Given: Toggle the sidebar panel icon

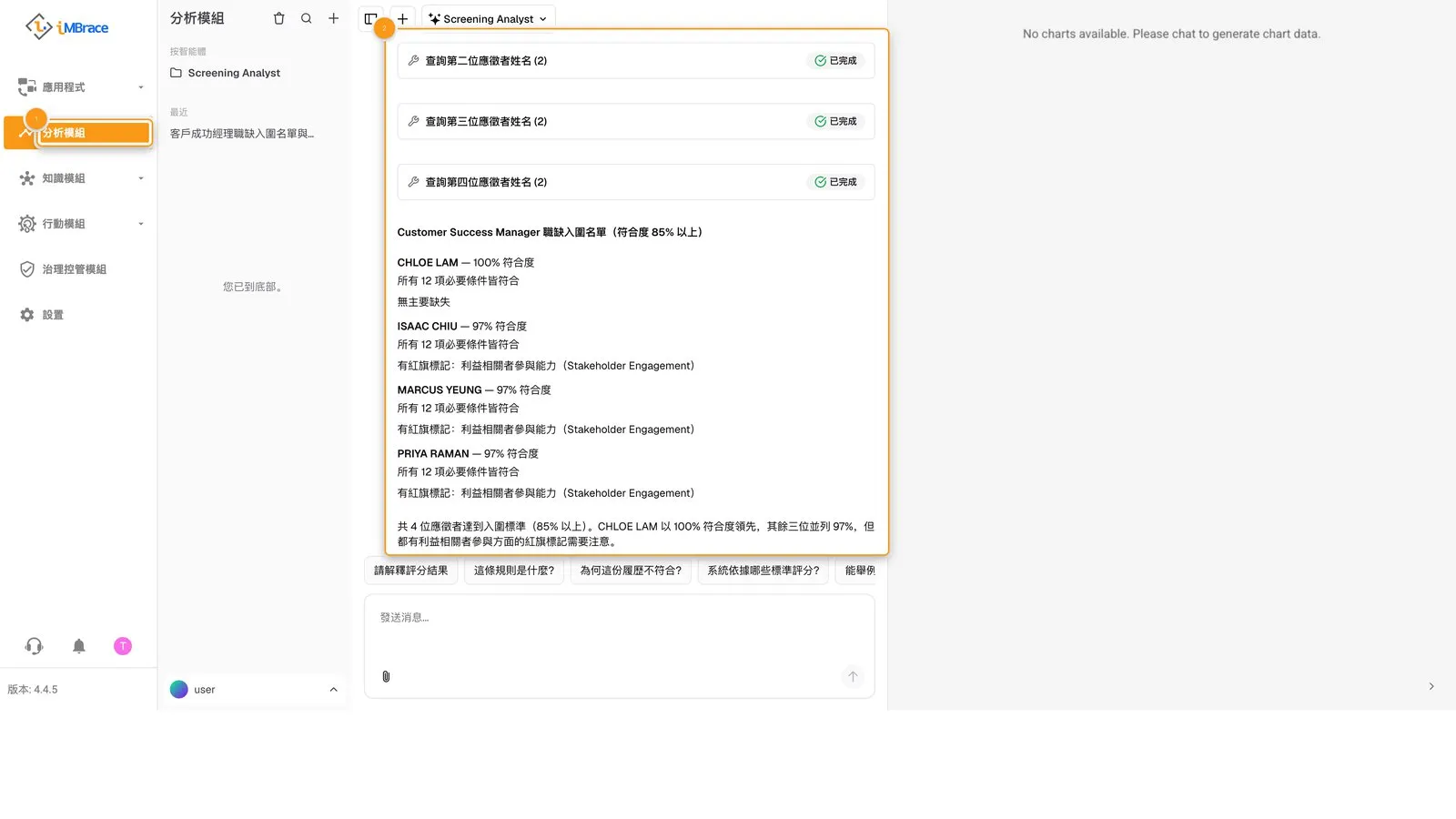Looking at the screenshot, I should click(370, 18).
